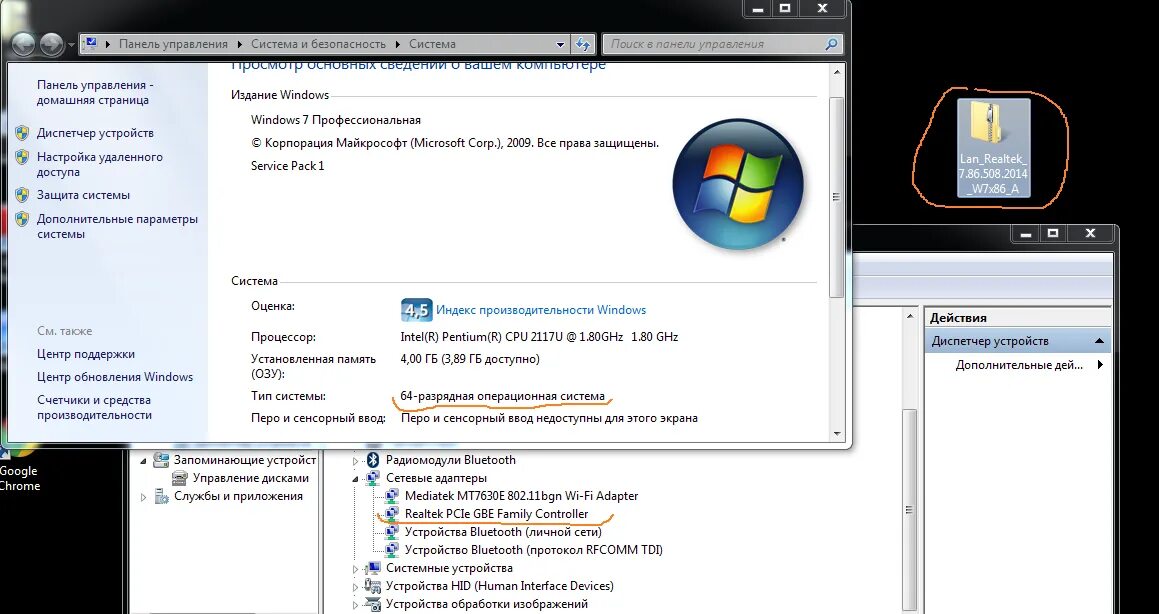Collapse Диспетчер устройств actions section

(1099, 341)
